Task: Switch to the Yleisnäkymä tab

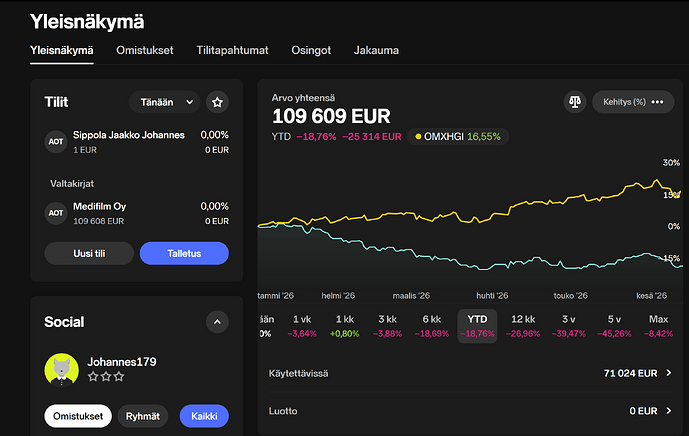Action: pos(62,50)
